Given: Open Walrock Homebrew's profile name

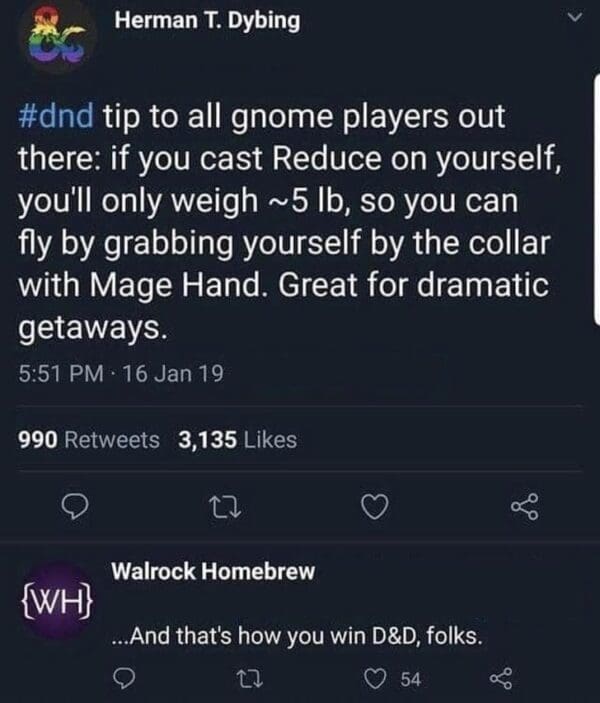Looking at the screenshot, I should pyautogui.click(x=213, y=571).
